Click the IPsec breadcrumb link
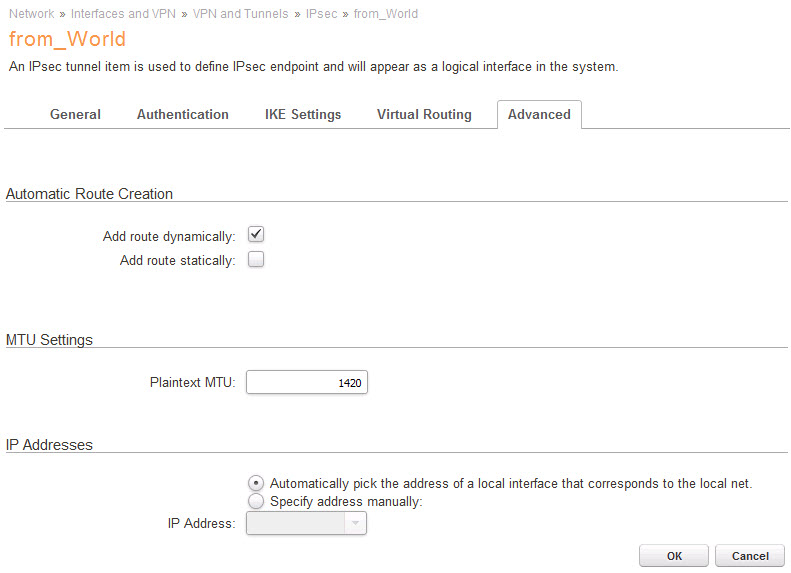 click(x=322, y=14)
